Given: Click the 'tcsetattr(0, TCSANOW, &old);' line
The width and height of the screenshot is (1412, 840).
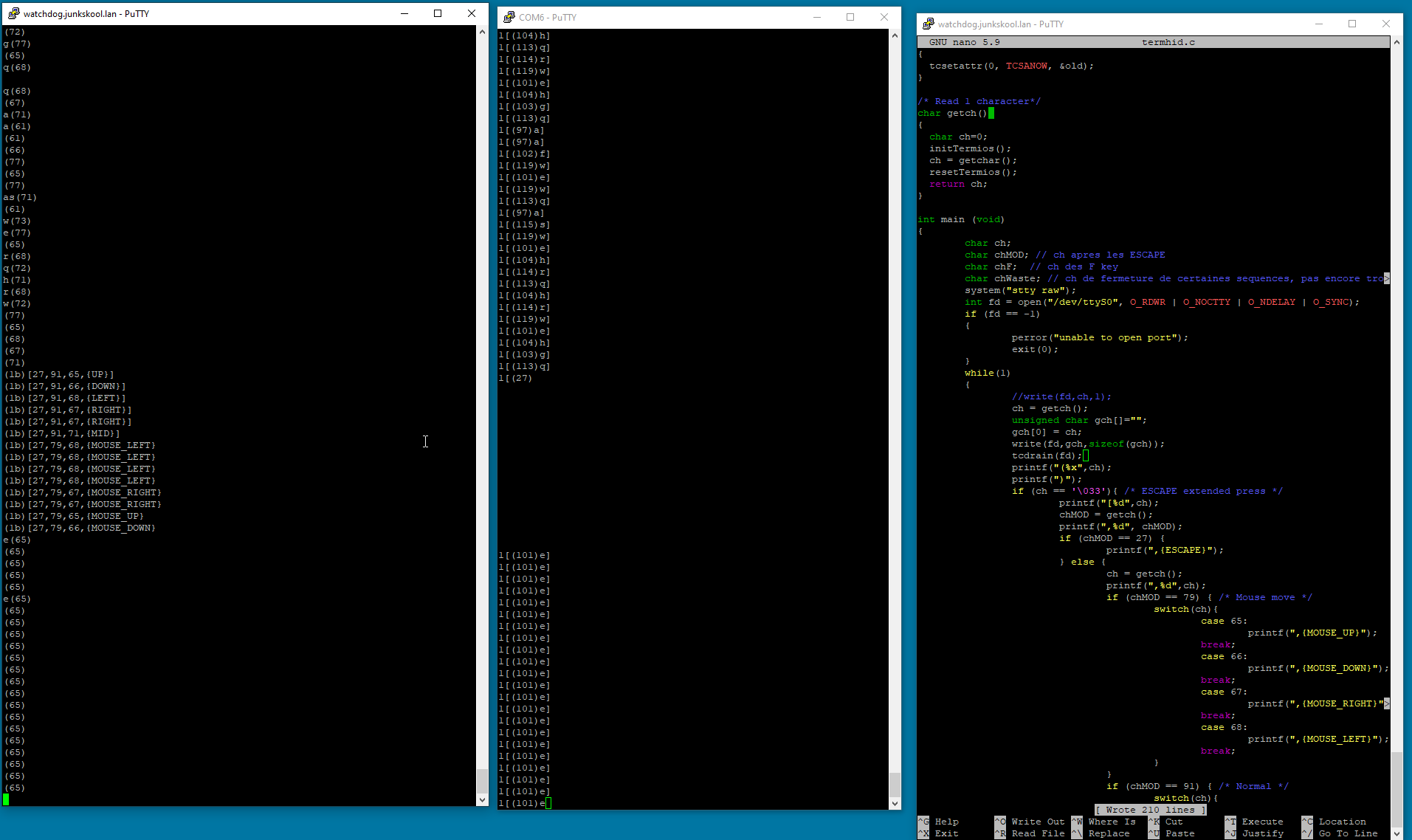Looking at the screenshot, I should [x=1012, y=66].
